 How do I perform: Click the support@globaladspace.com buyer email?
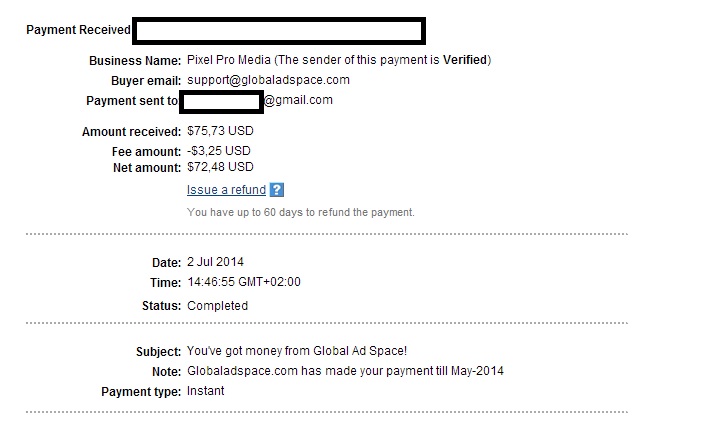[268, 80]
